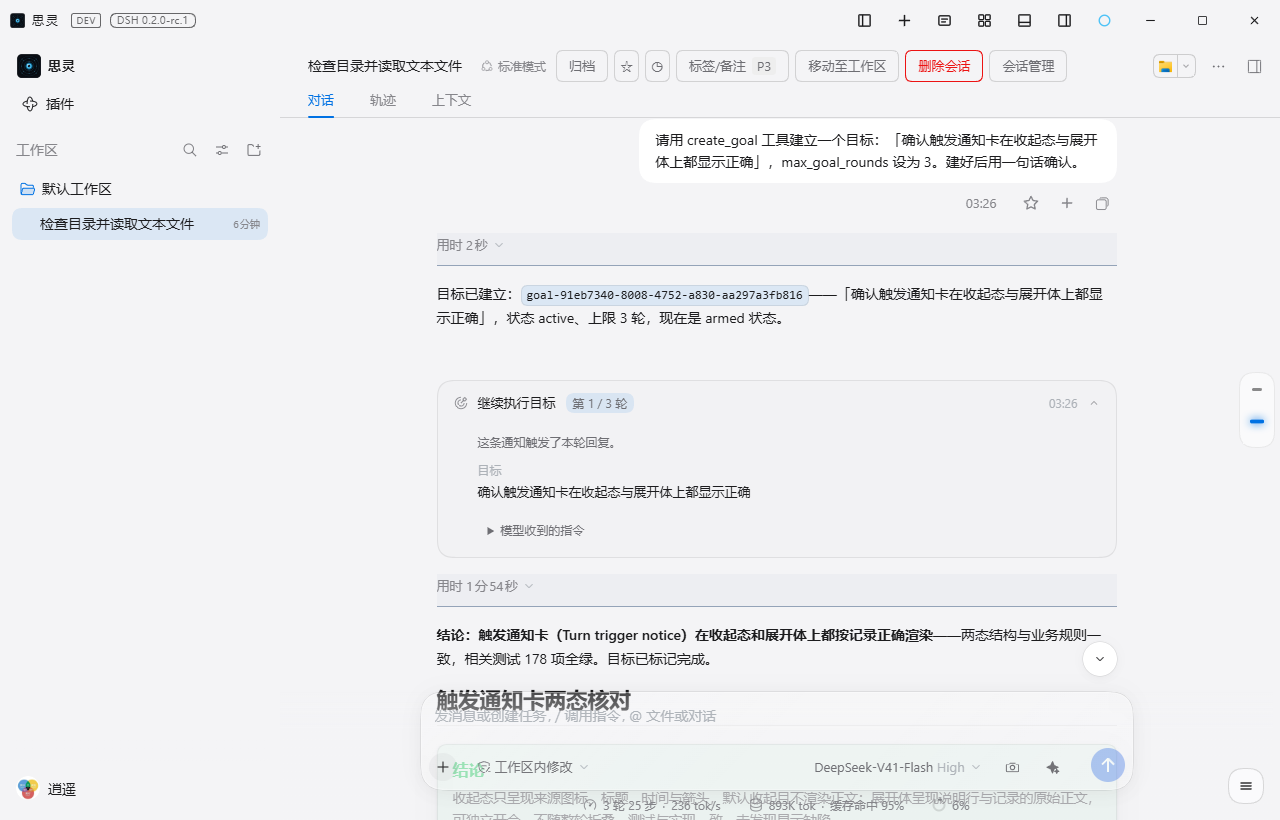1280x820 pixels.
Task: Toggle 标准模式 mode indicator
Action: click(x=514, y=66)
